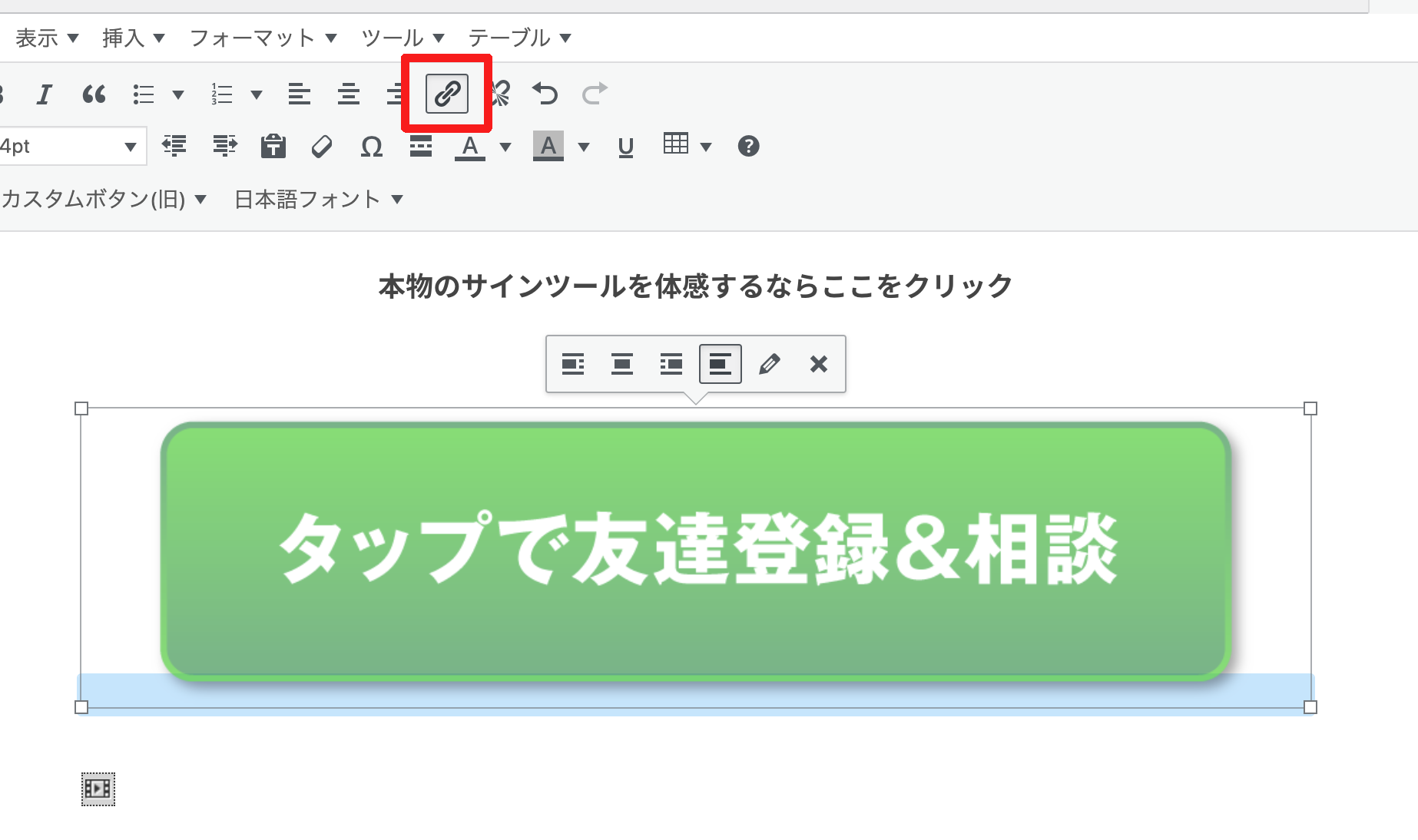
Task: Open text color picker dropdown arrow
Action: click(505, 147)
